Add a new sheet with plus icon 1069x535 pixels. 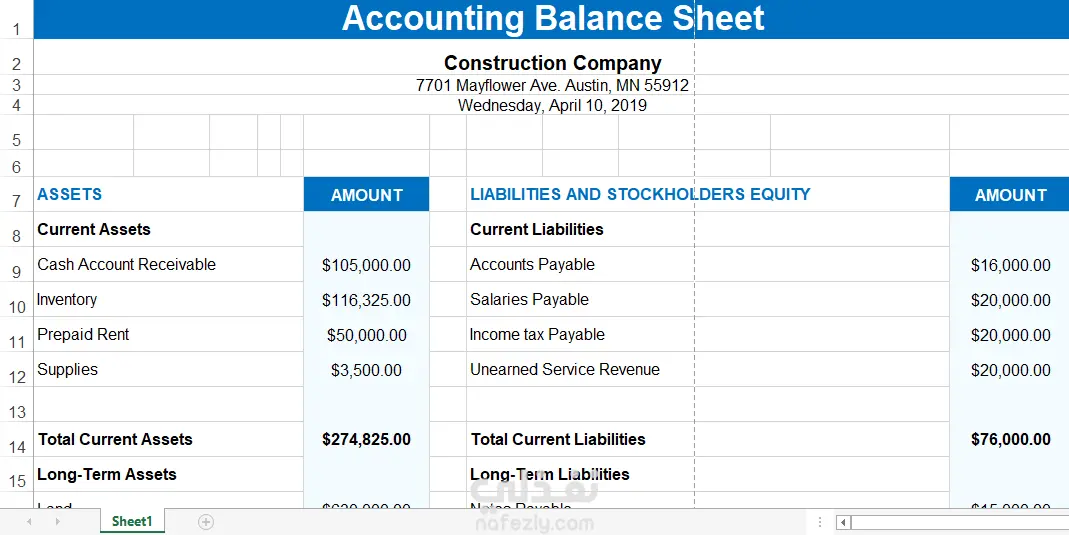point(206,522)
